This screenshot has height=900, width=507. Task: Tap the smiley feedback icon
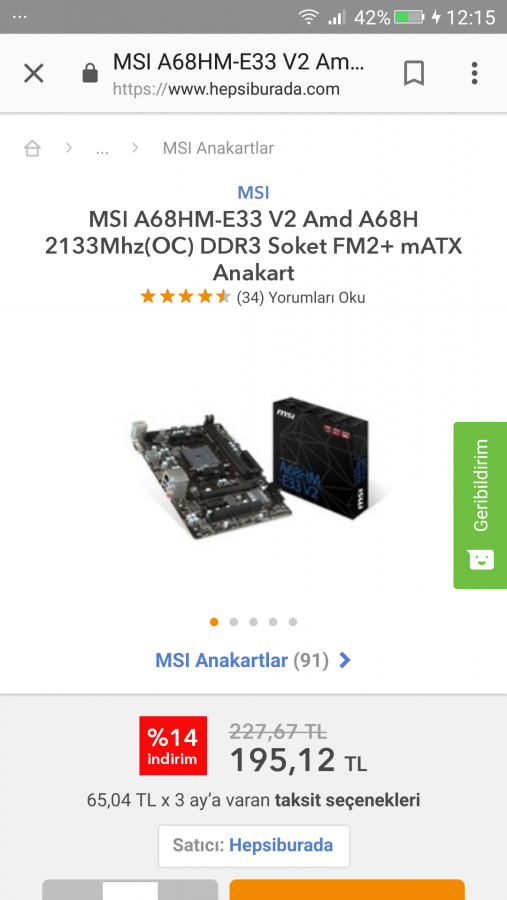click(x=481, y=560)
